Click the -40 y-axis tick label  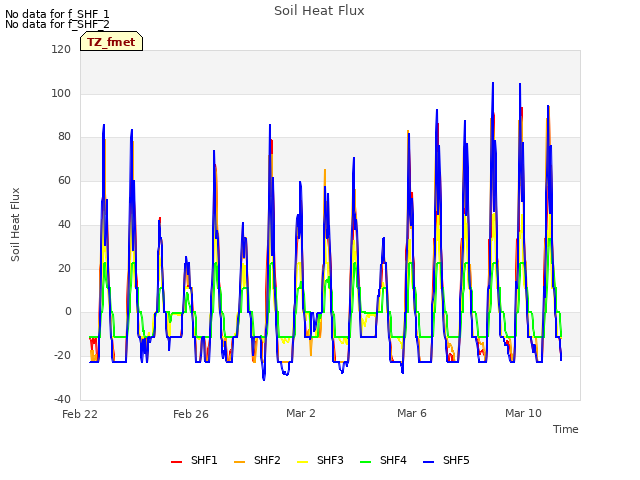(x=62, y=399)
